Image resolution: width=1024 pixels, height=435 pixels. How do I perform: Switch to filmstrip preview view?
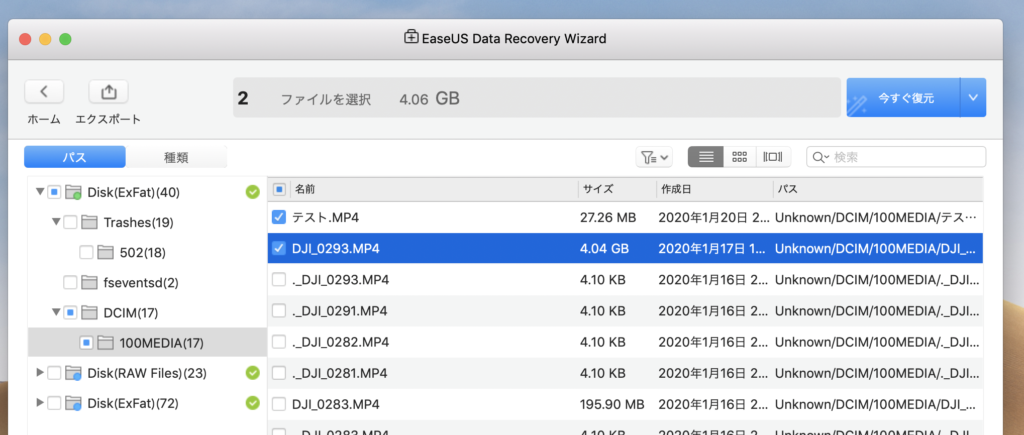click(x=773, y=157)
